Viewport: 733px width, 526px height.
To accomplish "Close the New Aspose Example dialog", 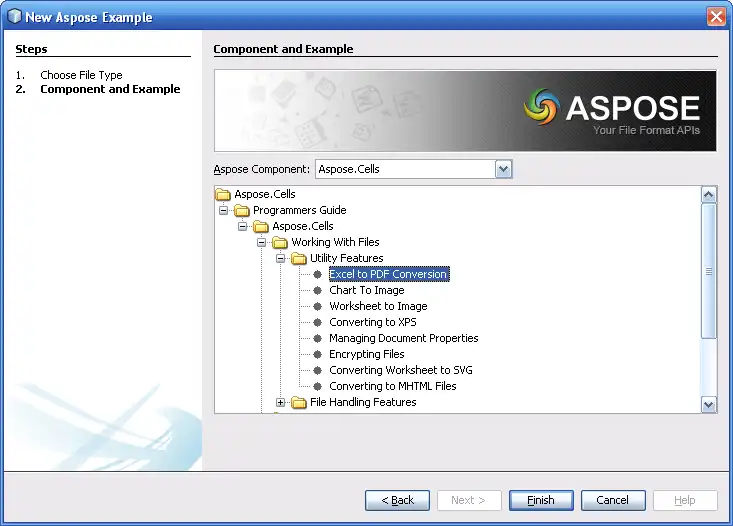I will pos(716,17).
